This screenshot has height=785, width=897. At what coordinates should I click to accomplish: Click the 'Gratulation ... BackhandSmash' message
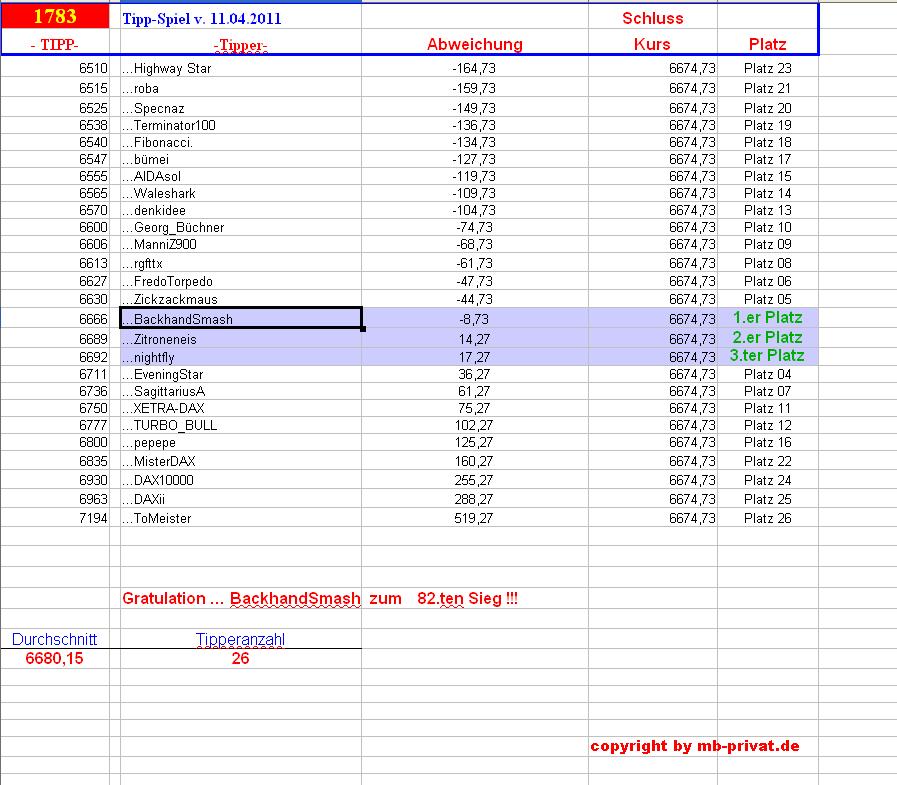point(320,599)
